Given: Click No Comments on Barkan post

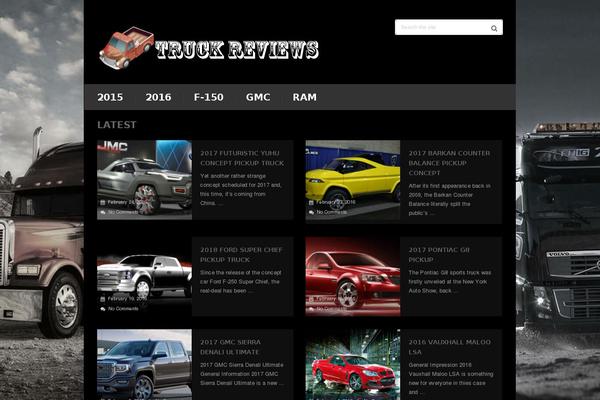Looking at the screenshot, I should click(332, 212).
